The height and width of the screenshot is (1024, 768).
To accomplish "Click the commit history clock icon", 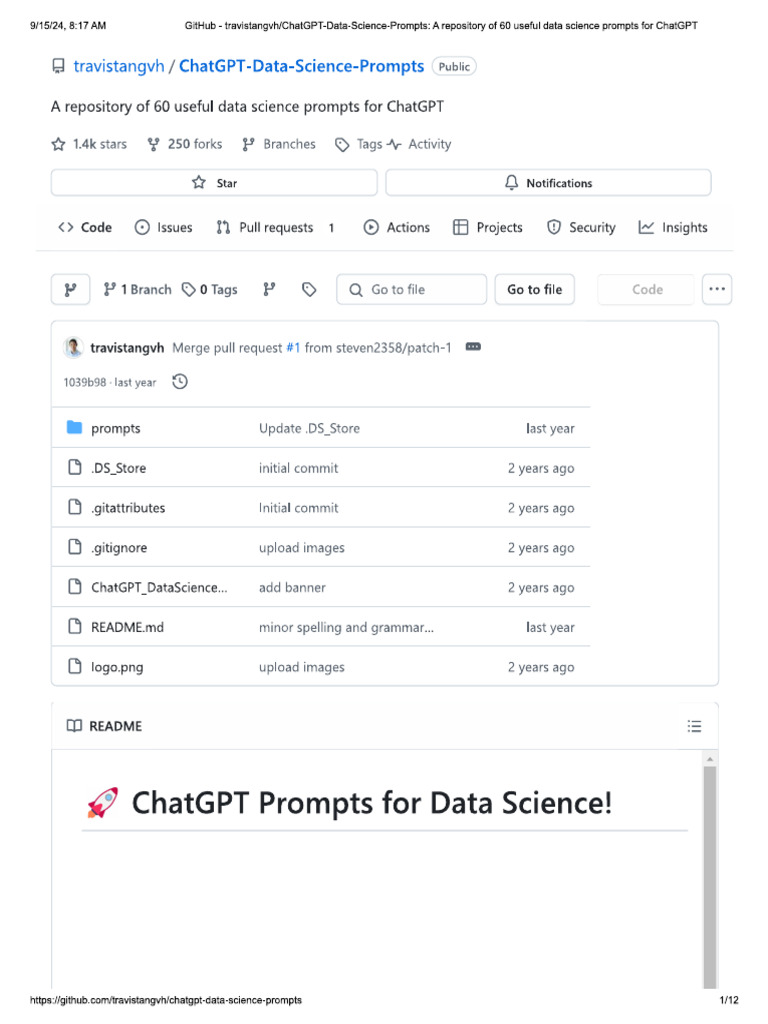I will pos(180,381).
